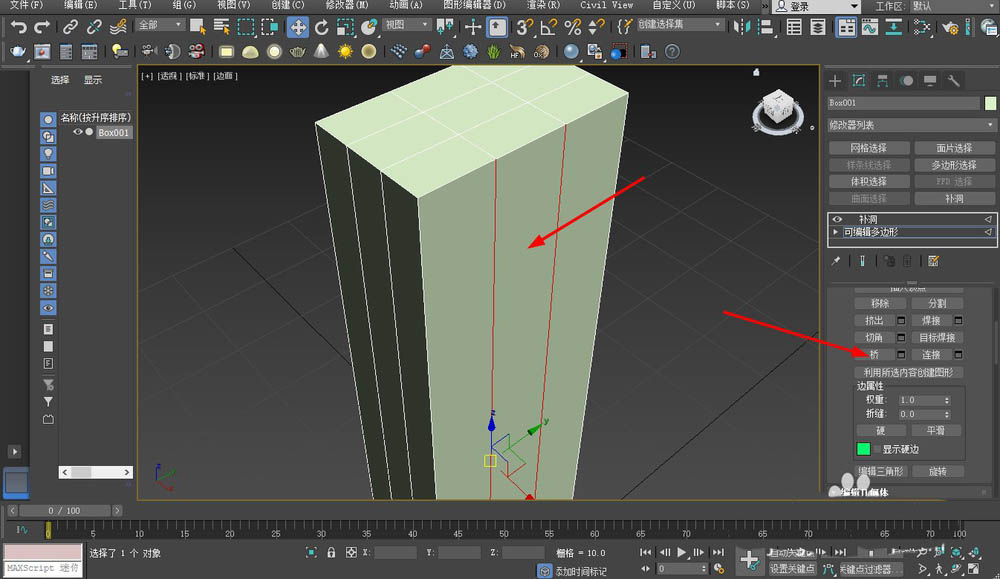Open the 渲染(R) menu
The width and height of the screenshot is (1000, 579).
pyautogui.click(x=542, y=5)
